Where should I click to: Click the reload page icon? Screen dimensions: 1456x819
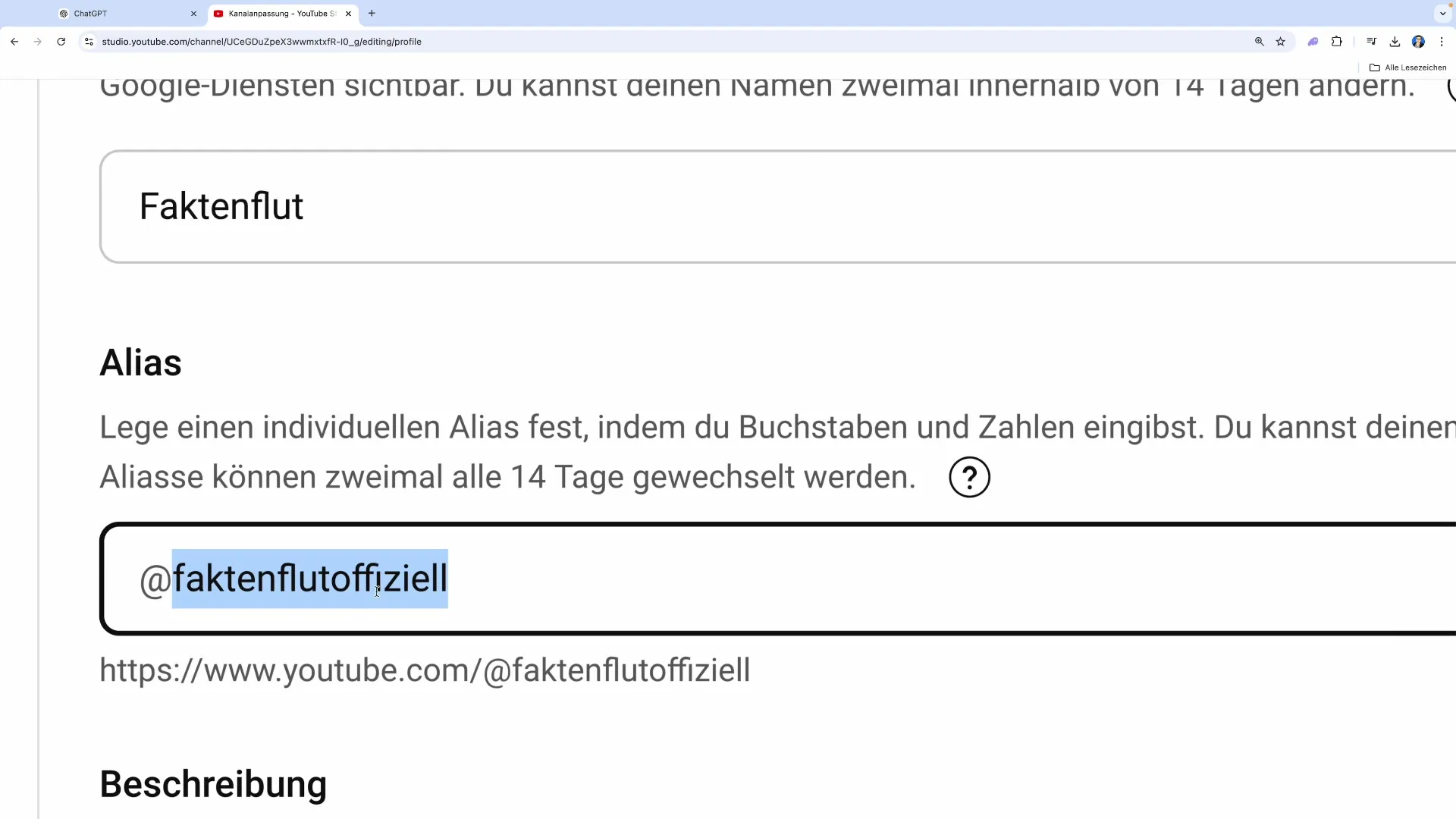pyautogui.click(x=61, y=42)
